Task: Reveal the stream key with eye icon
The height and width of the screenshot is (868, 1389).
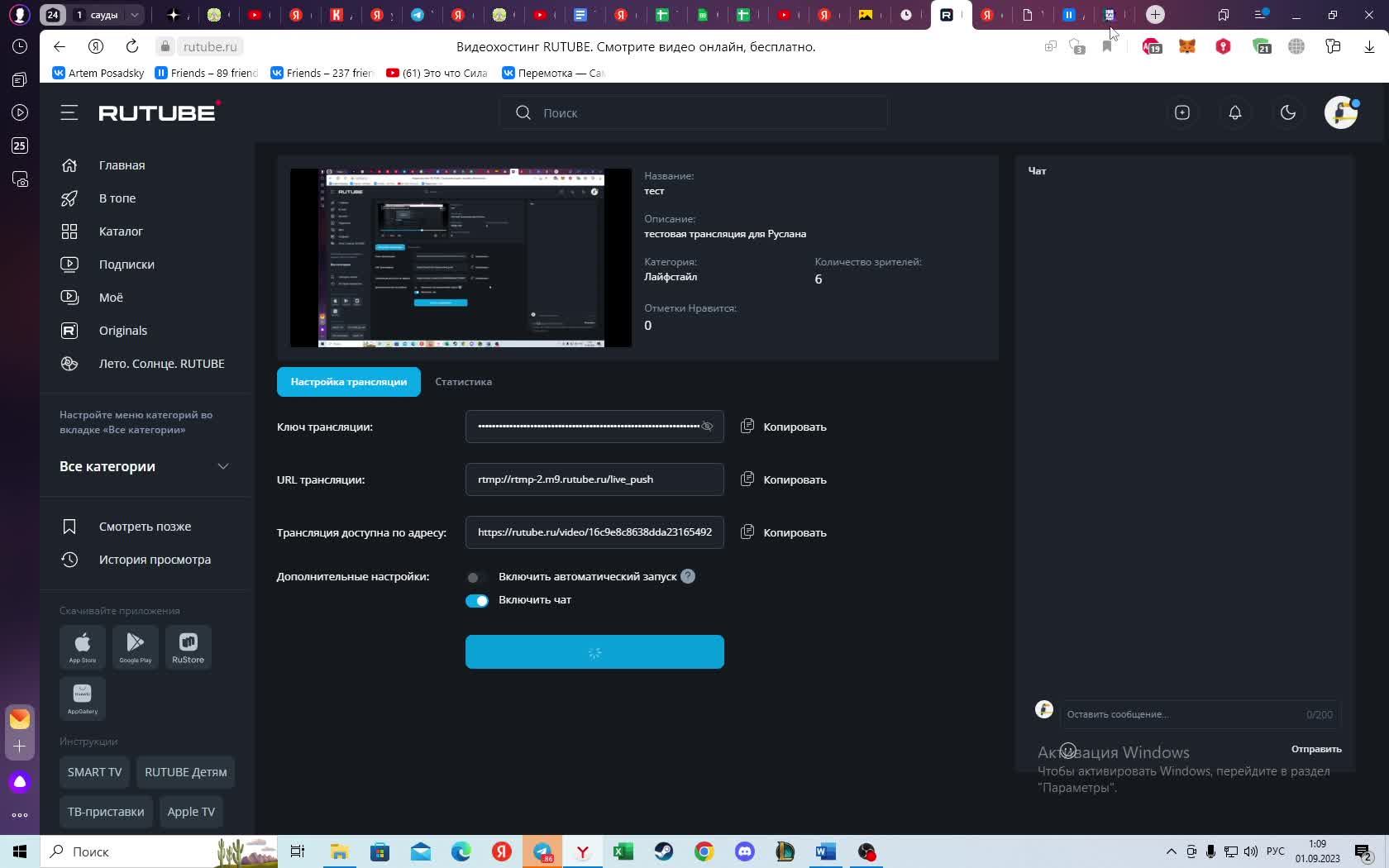Action: tap(707, 427)
